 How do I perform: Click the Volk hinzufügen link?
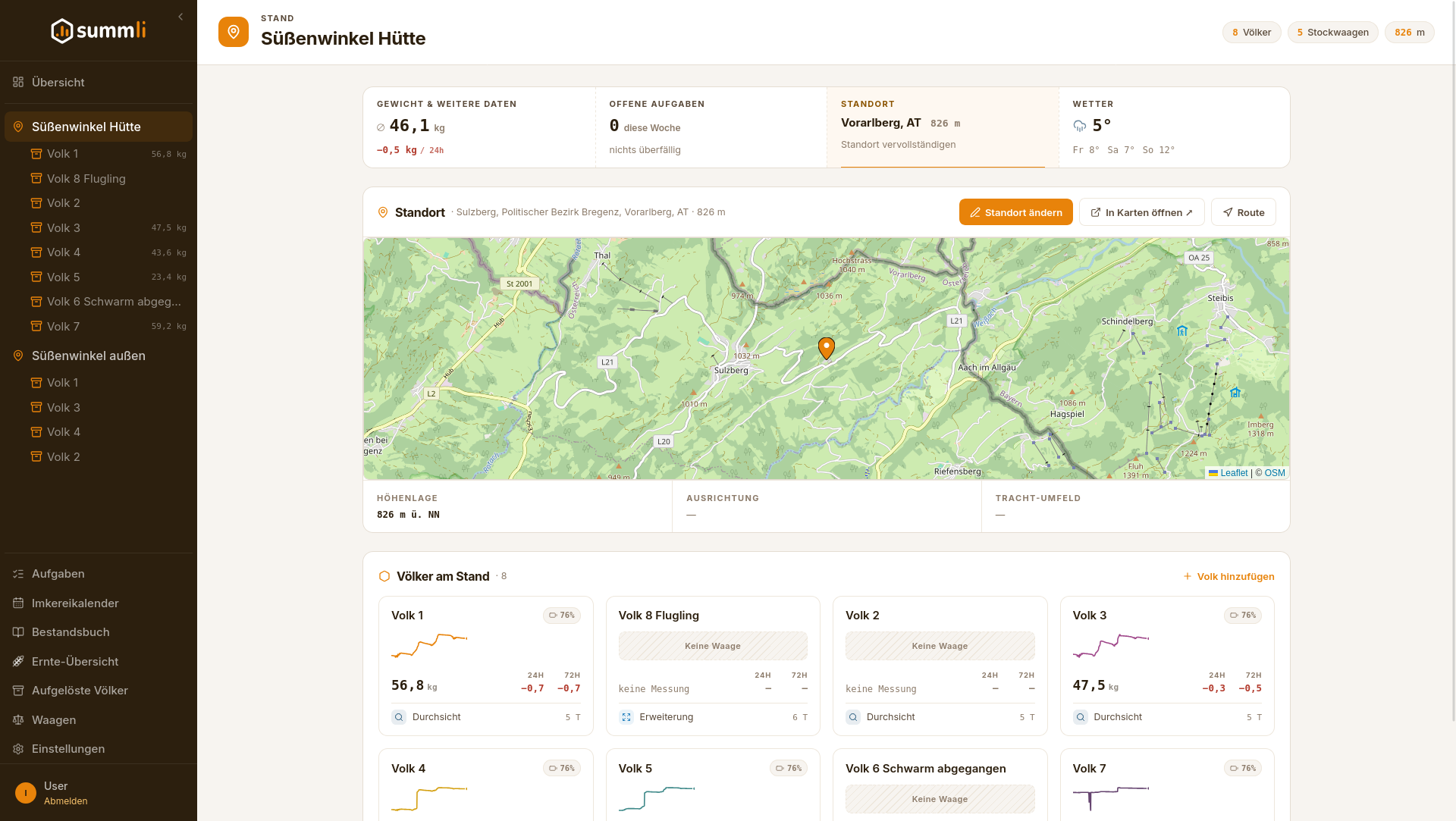pyautogui.click(x=1229, y=577)
